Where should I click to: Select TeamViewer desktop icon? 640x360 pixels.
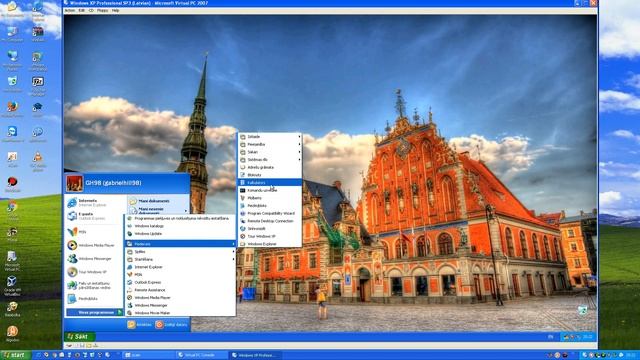click(12, 134)
